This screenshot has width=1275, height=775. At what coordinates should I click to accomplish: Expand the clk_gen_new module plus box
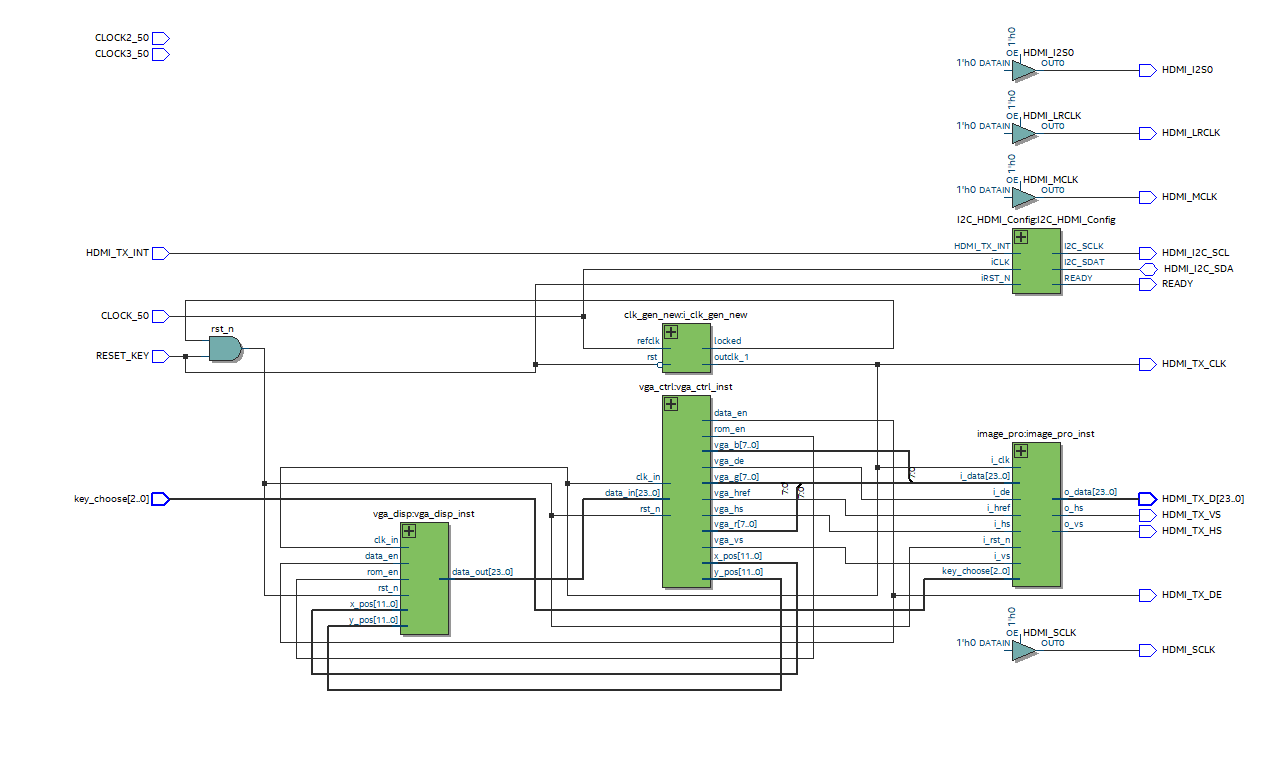click(x=671, y=332)
